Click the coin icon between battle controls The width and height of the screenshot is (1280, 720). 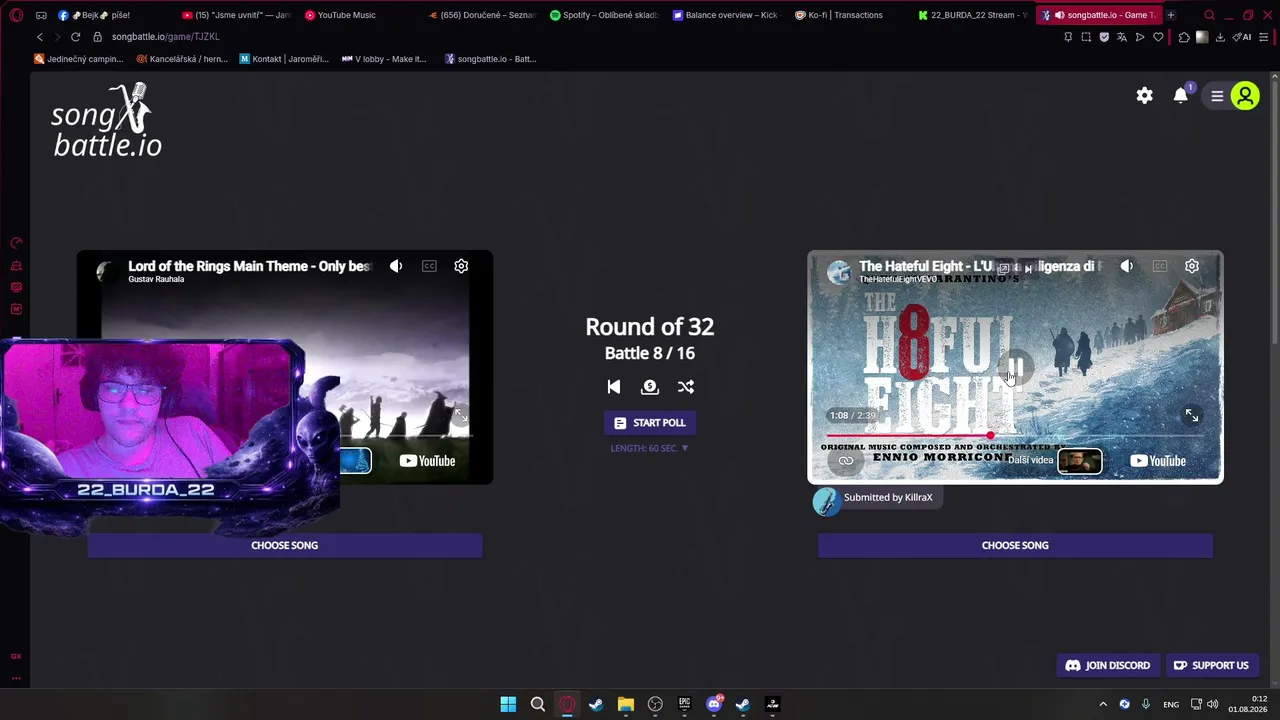[x=650, y=387]
